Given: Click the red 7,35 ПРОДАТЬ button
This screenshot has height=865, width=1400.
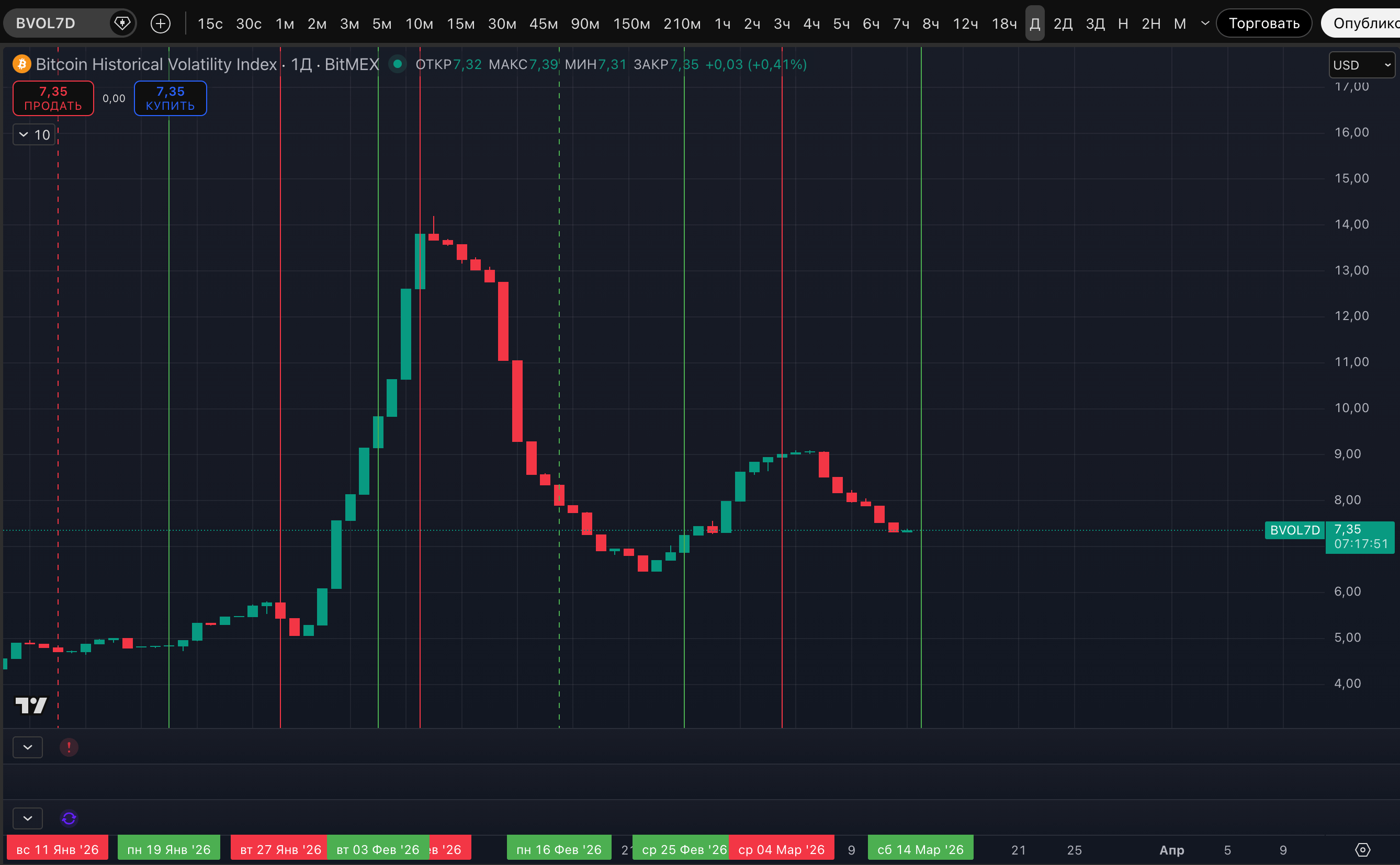Looking at the screenshot, I should coord(53,98).
